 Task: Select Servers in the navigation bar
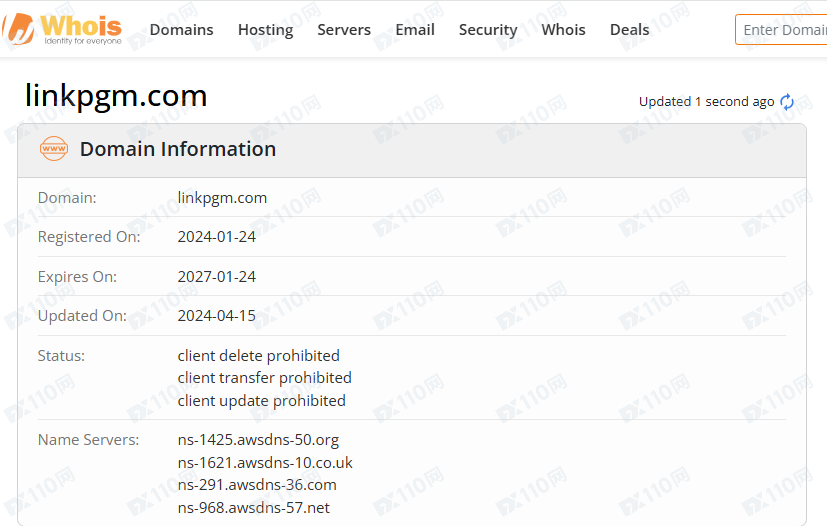344,30
